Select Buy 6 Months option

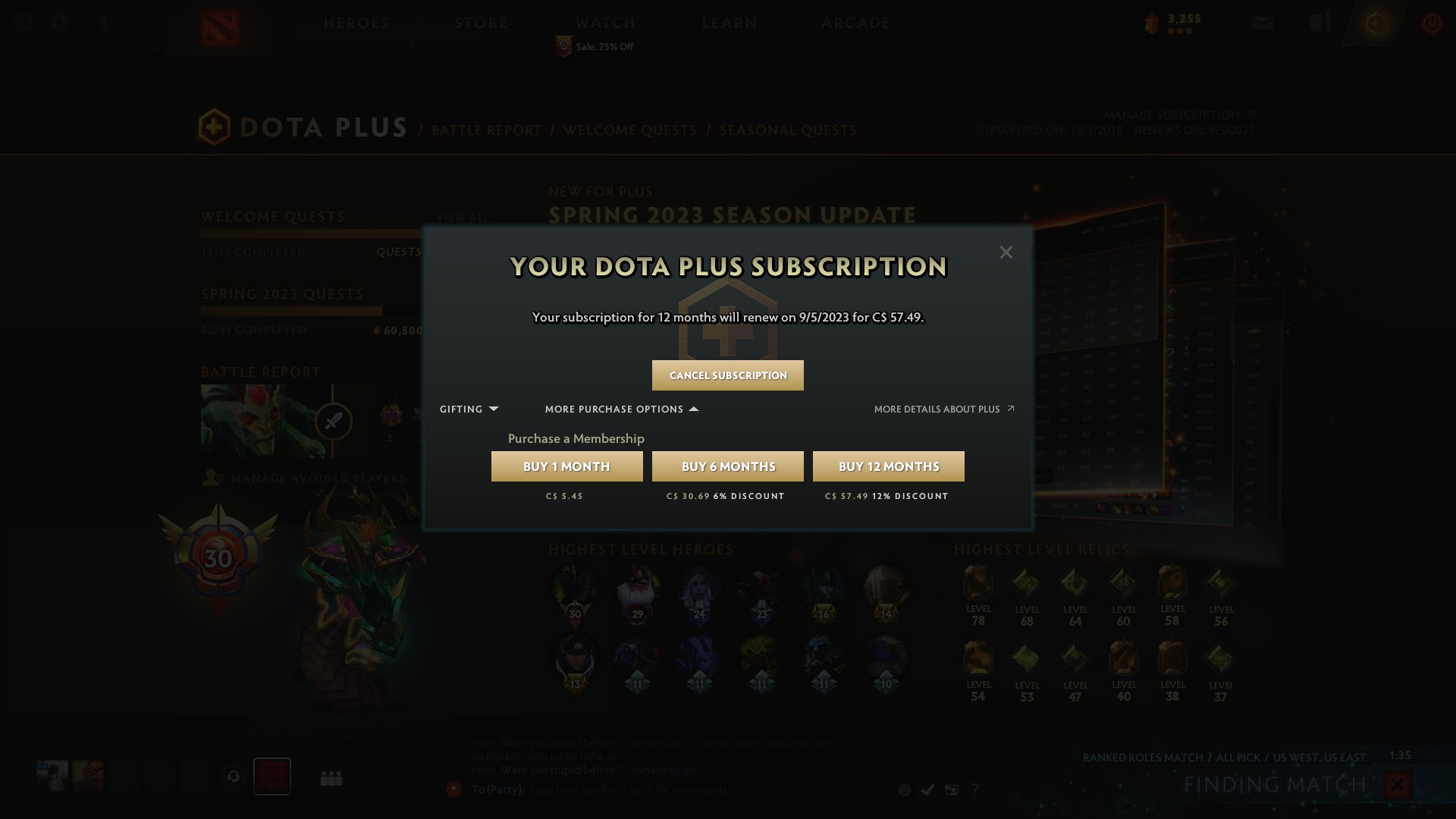[728, 466]
